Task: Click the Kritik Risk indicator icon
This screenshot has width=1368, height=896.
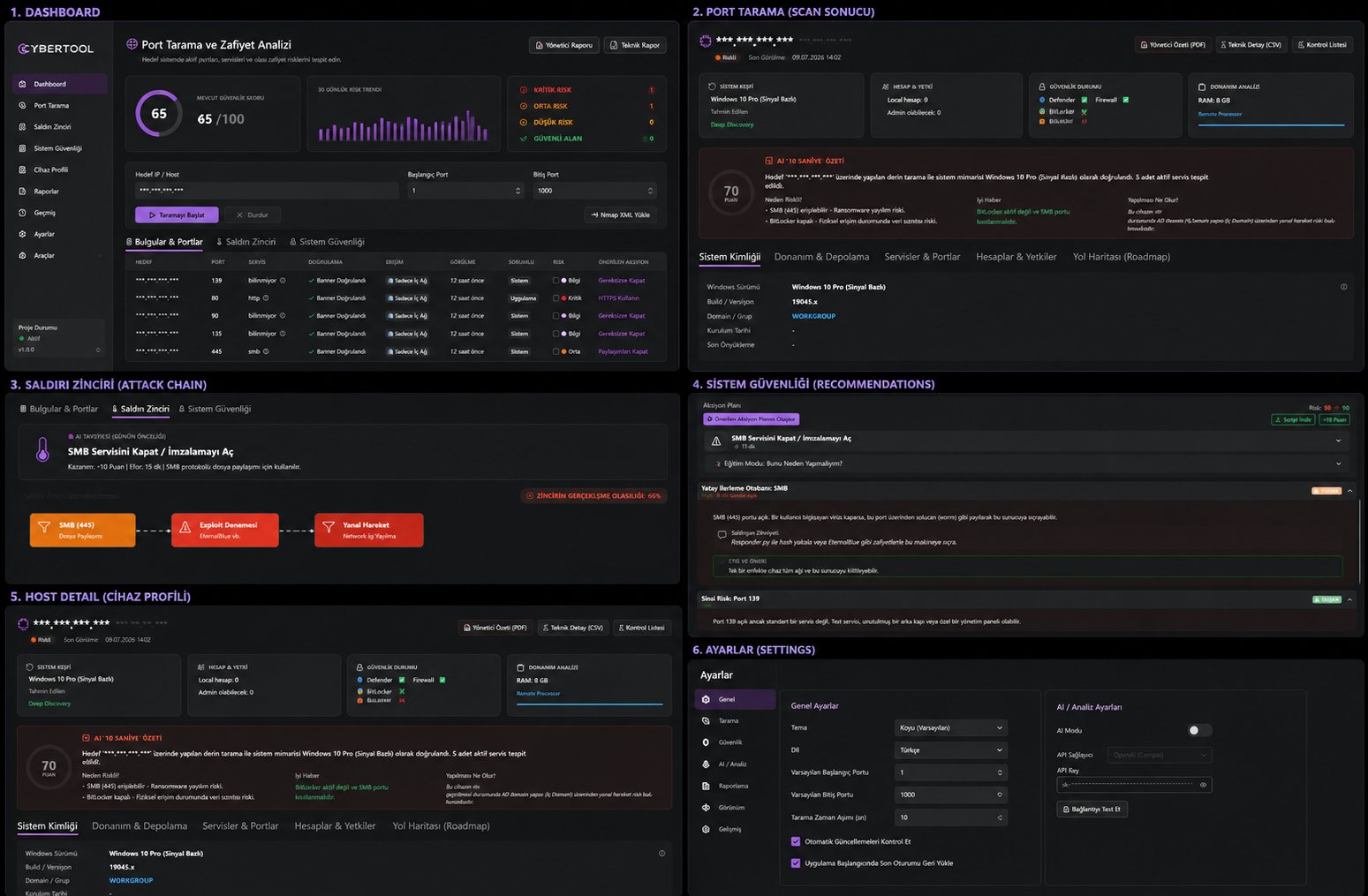Action: pyautogui.click(x=524, y=90)
